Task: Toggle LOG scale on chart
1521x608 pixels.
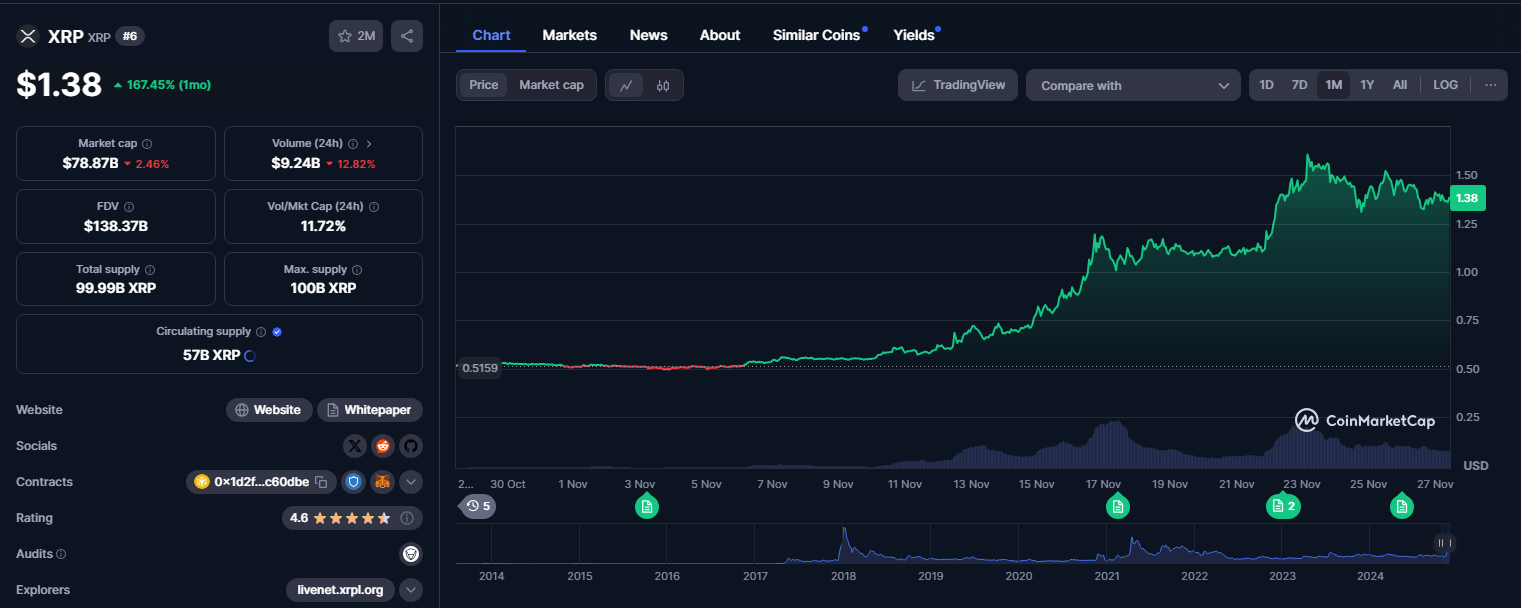Action: 1445,85
